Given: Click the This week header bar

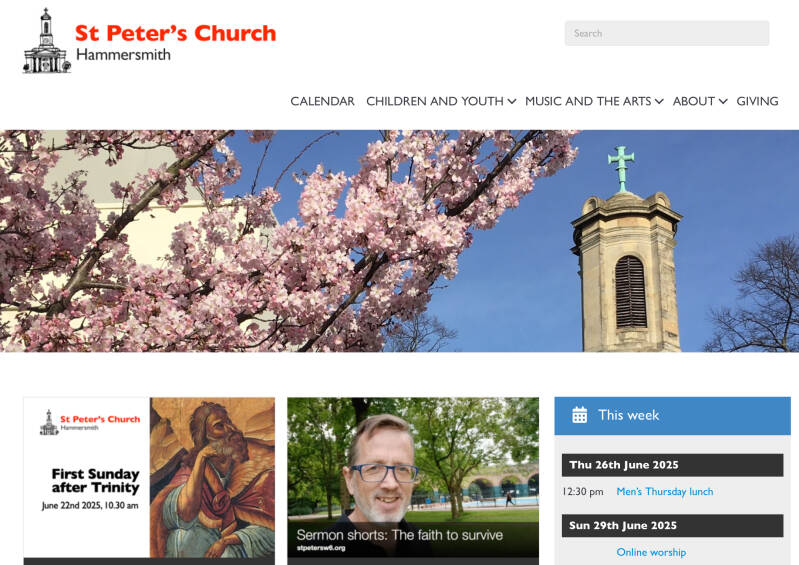Looking at the screenshot, I should point(673,416).
